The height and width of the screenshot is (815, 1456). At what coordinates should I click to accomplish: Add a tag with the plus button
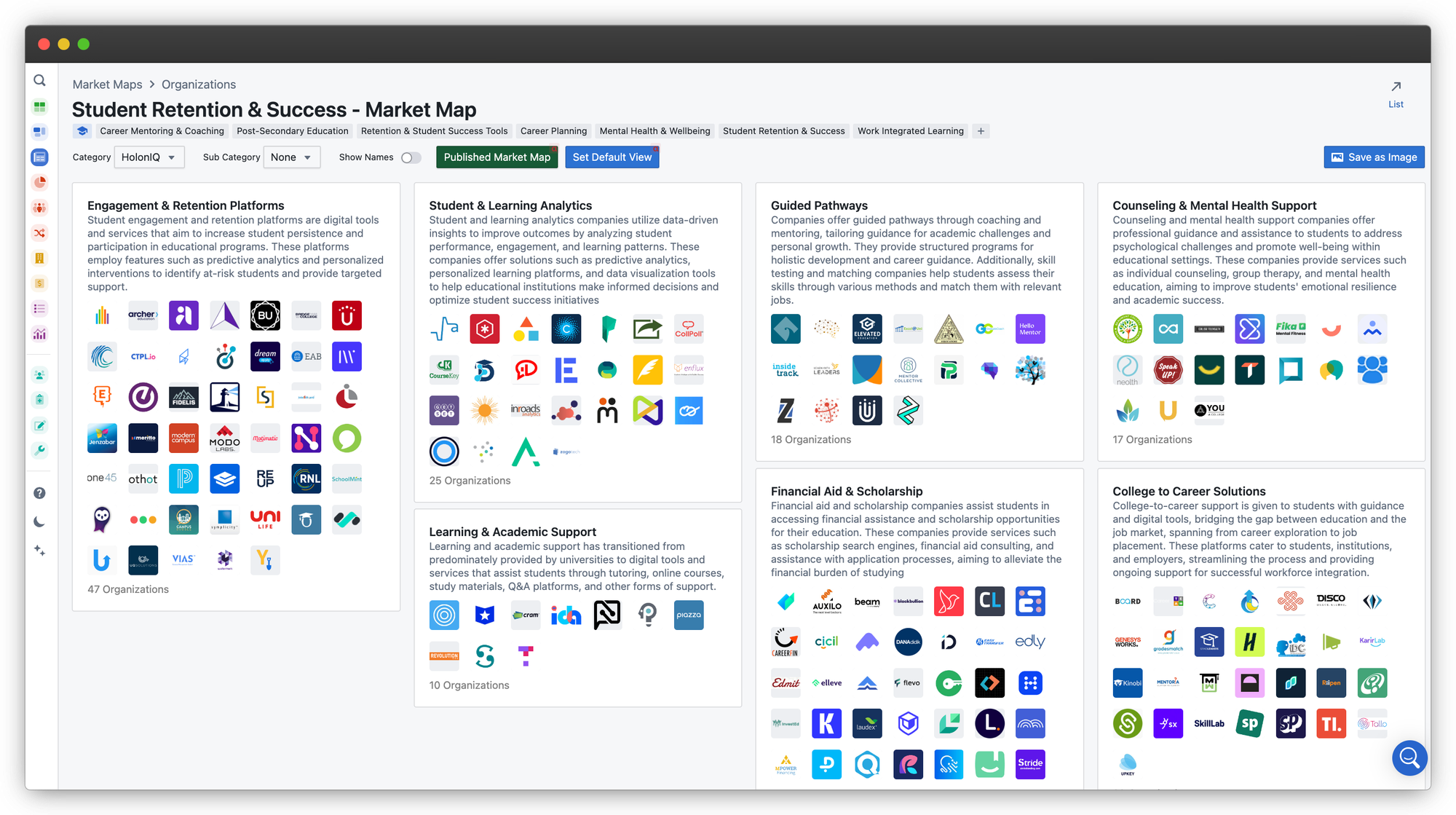(981, 131)
